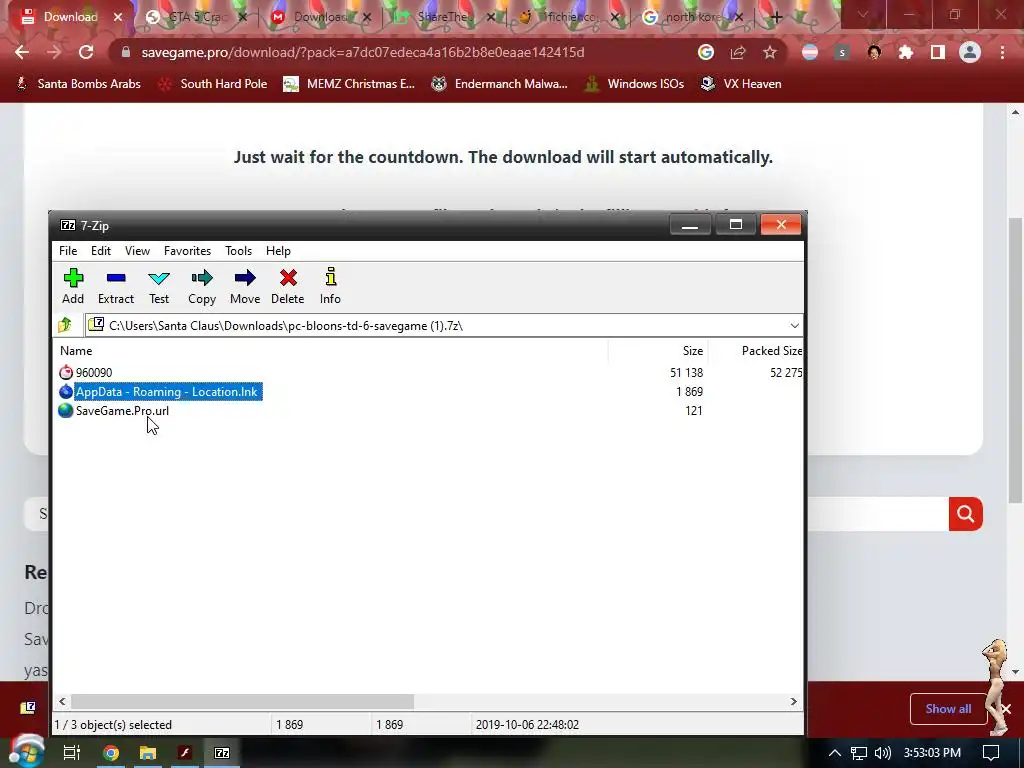Open Windows Start button
This screenshot has width=1024, height=768.
coord(26,752)
